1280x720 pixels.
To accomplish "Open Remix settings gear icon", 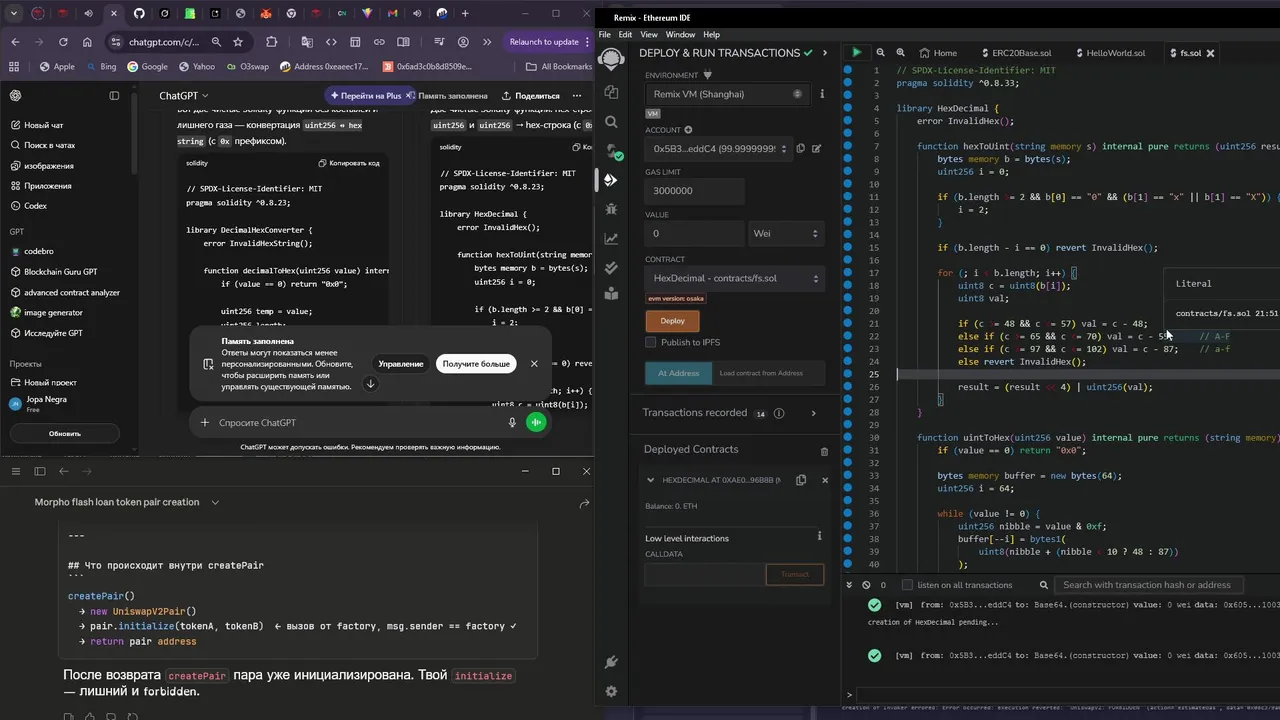I will pos(611,691).
